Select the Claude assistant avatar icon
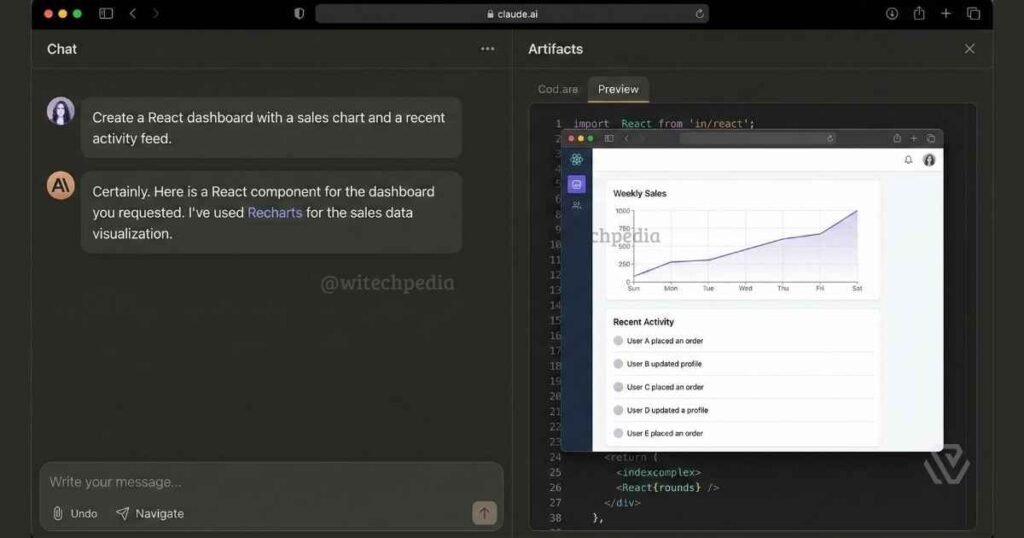This screenshot has width=1024, height=538. click(x=60, y=186)
